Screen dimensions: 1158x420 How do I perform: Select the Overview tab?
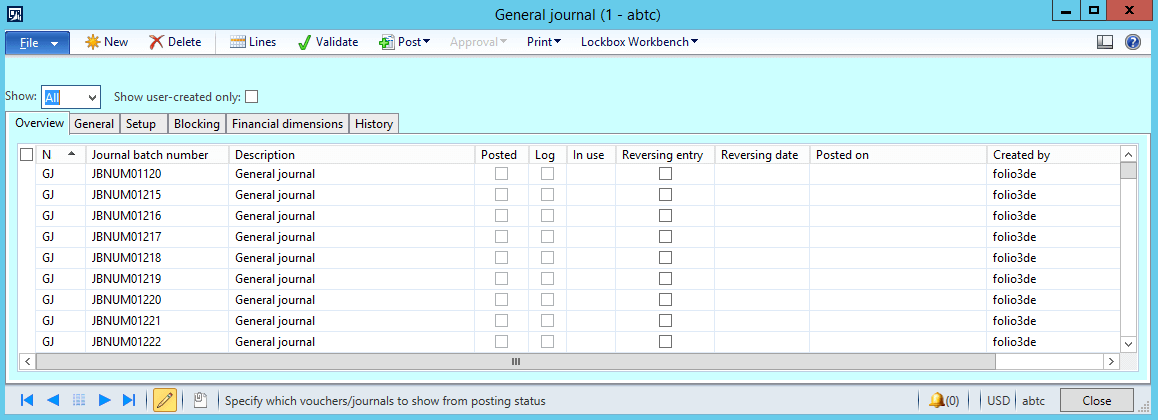pos(40,123)
